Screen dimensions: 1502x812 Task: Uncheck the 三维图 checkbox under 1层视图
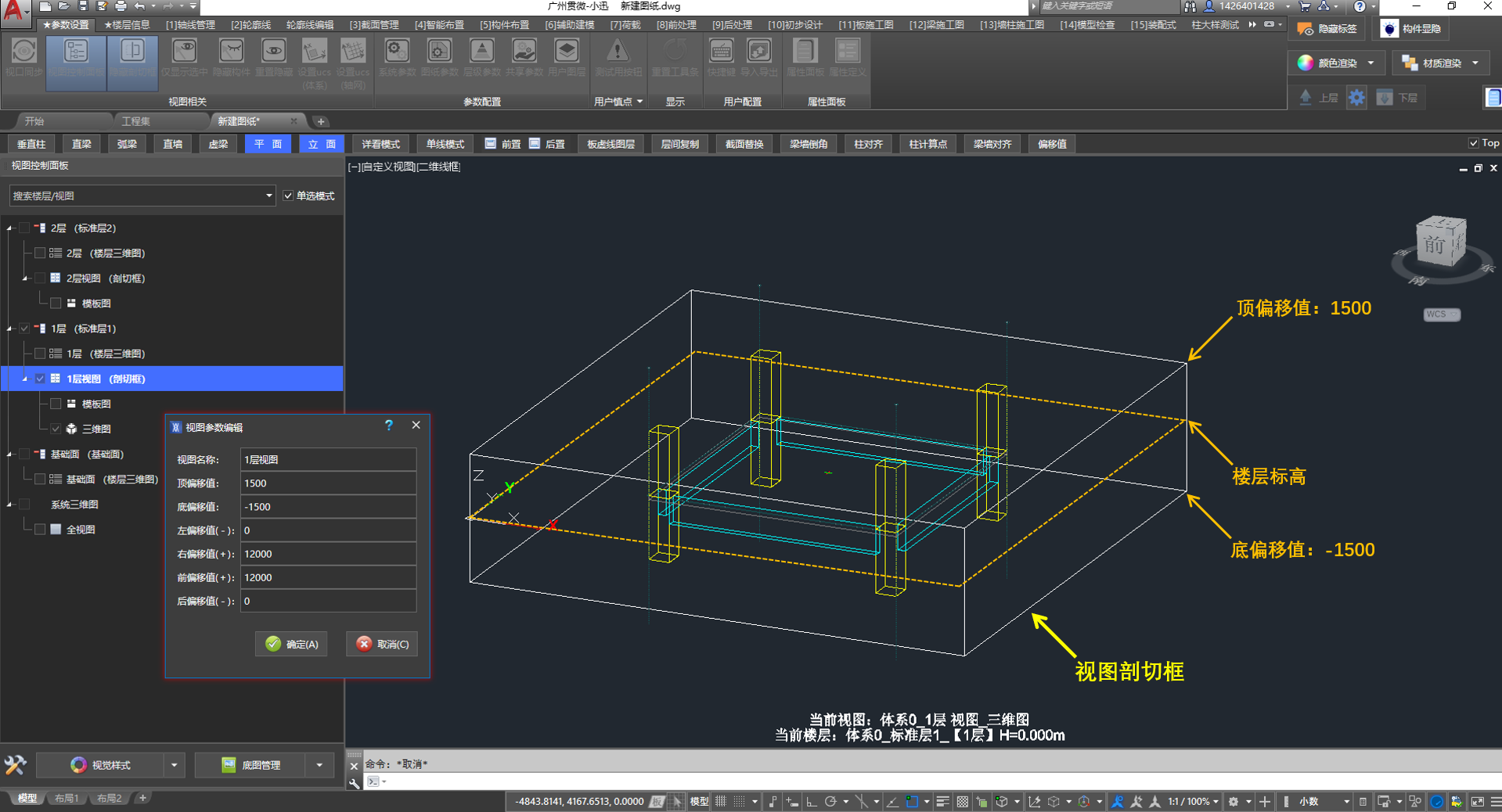coord(56,429)
